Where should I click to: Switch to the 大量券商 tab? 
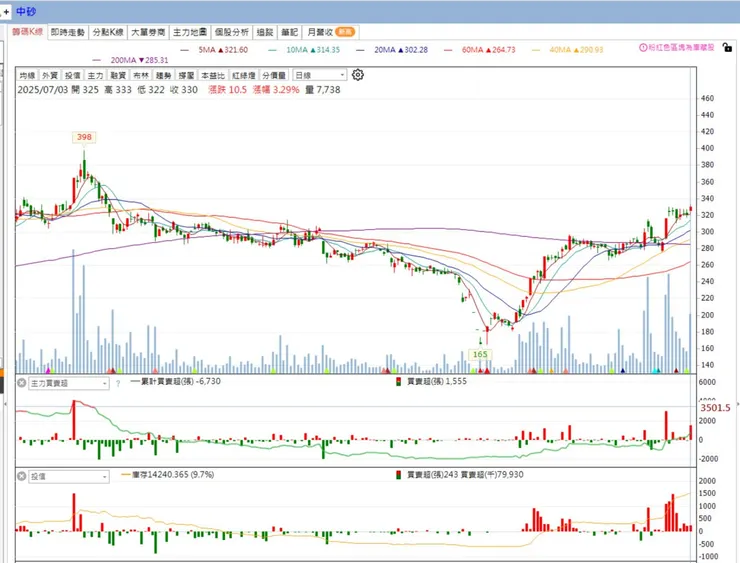click(x=148, y=32)
